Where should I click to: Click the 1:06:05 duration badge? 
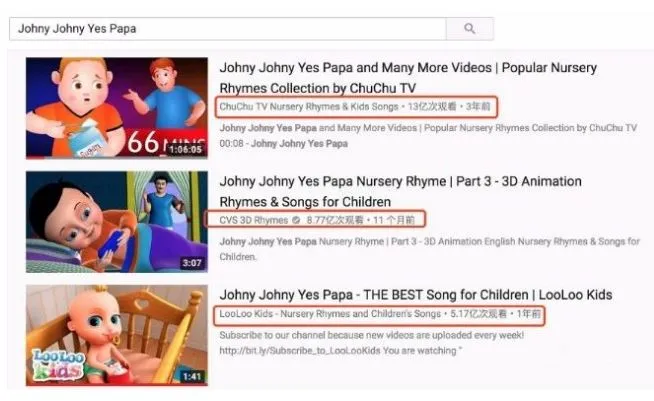tap(186, 149)
